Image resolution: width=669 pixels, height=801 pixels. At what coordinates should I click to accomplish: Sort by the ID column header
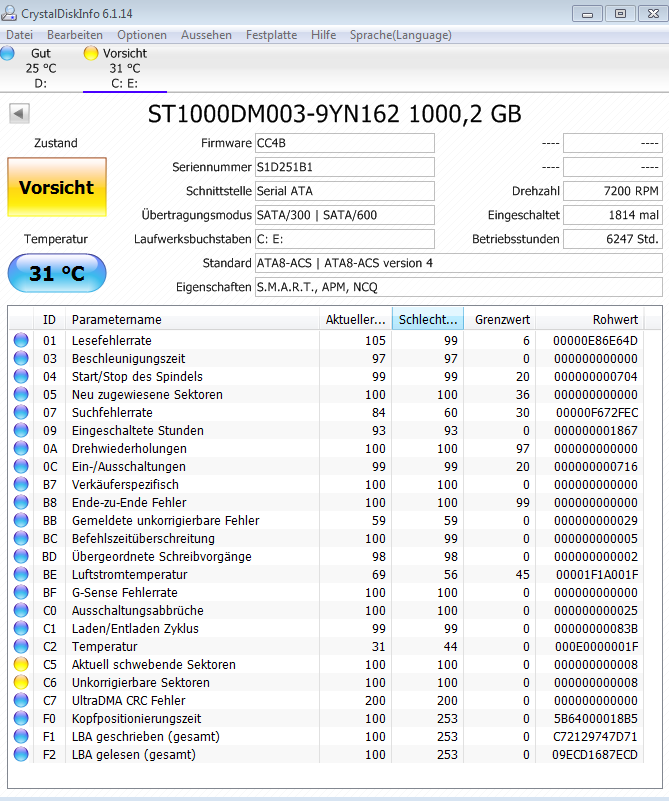point(49,319)
